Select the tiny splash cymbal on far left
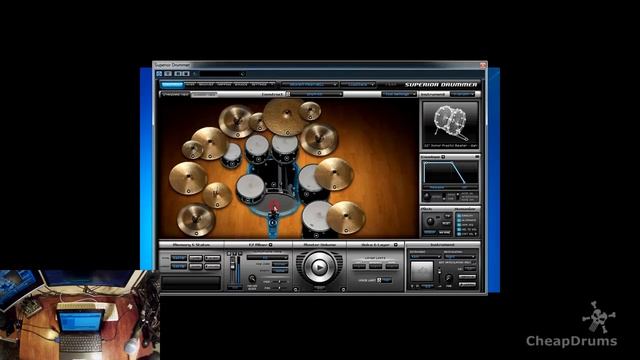The image size is (640, 360). click(192, 150)
